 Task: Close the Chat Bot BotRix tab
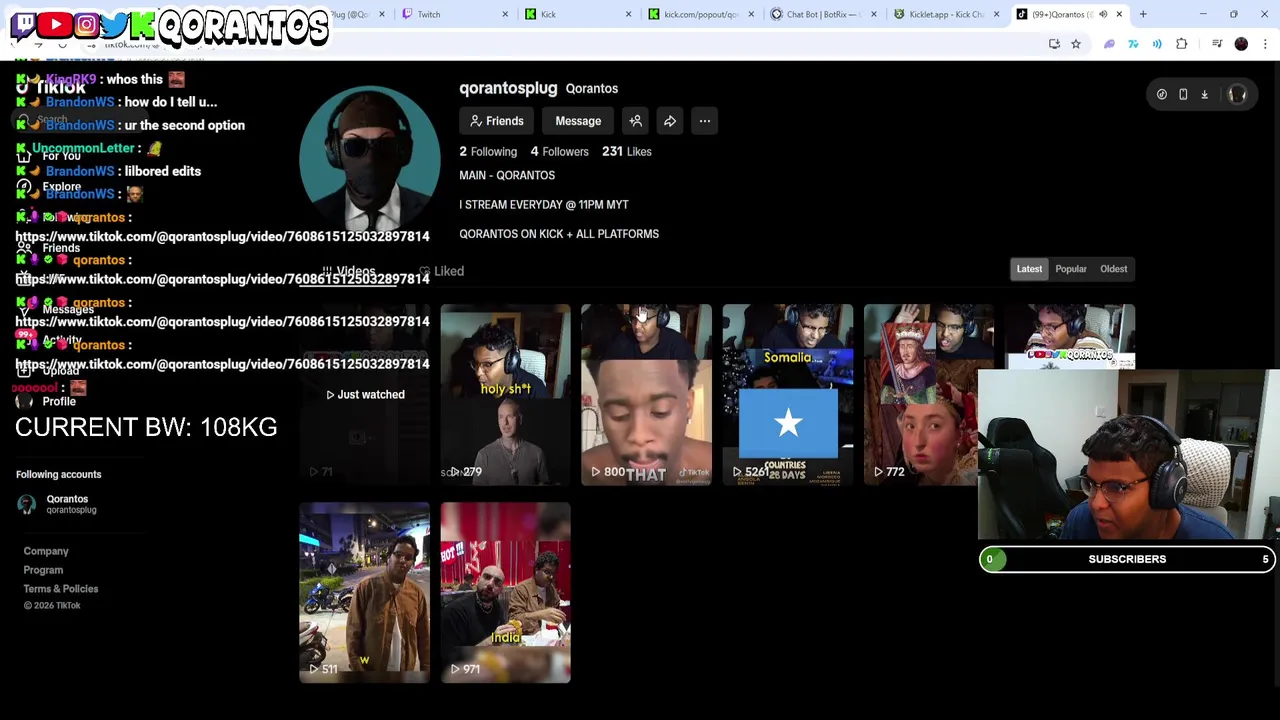874,14
